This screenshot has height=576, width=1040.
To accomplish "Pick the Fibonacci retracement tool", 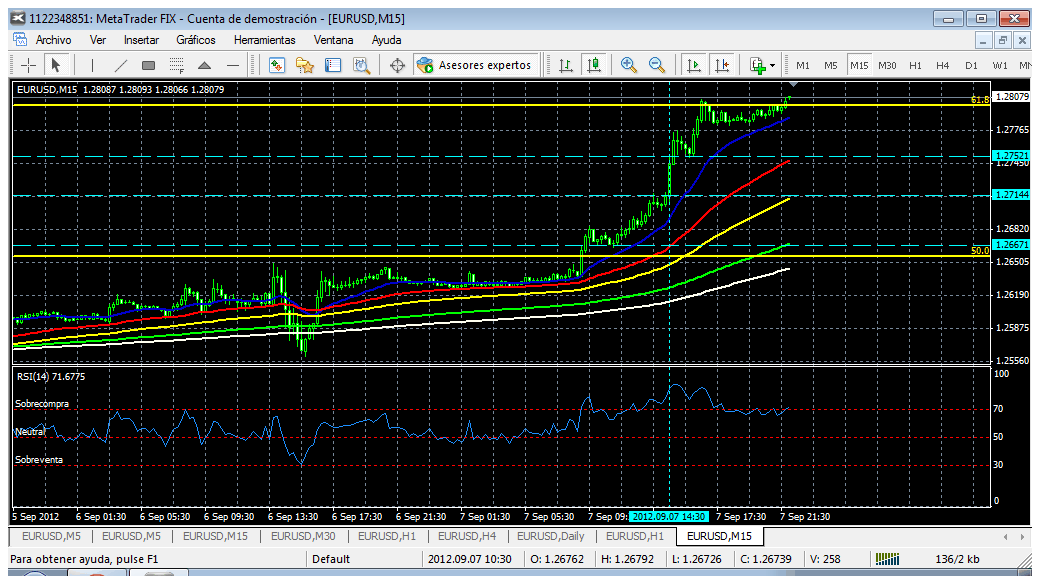I will 176,65.
